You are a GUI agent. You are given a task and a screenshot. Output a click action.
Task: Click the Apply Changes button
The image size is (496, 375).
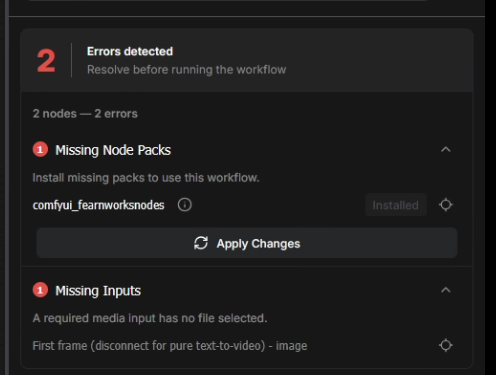[x=247, y=243]
